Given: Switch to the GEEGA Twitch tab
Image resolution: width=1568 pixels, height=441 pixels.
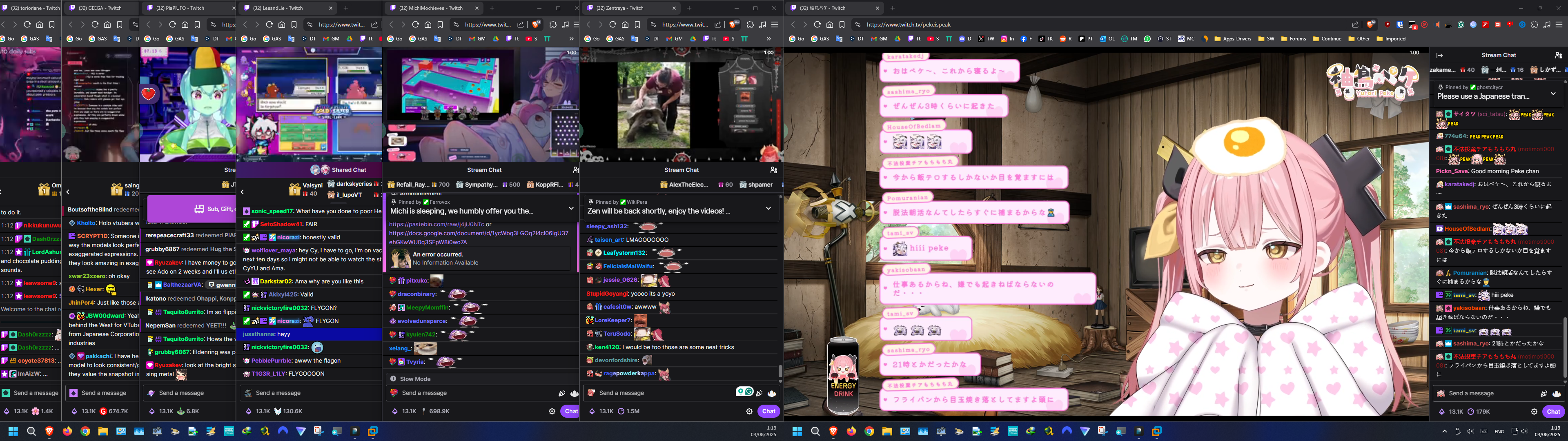Looking at the screenshot, I should click(x=101, y=8).
